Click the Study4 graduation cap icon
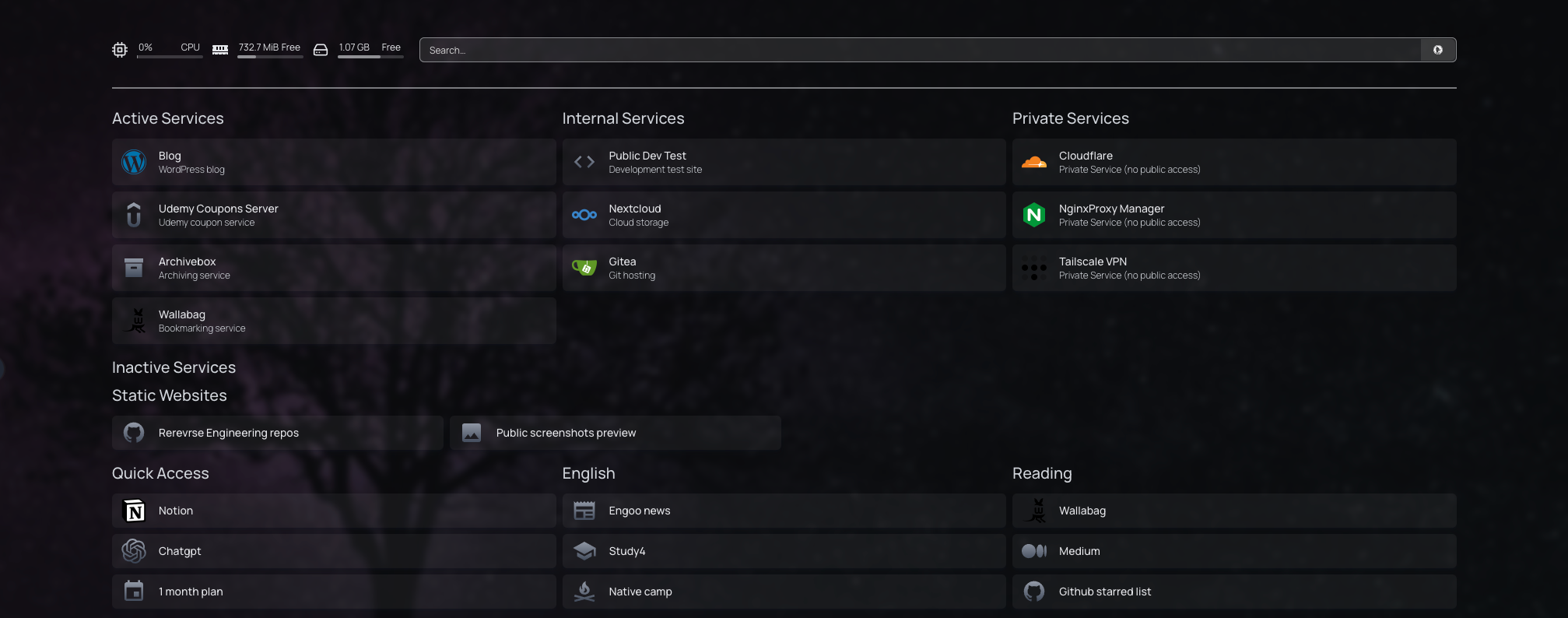The width and height of the screenshot is (1568, 618). pyautogui.click(x=584, y=551)
